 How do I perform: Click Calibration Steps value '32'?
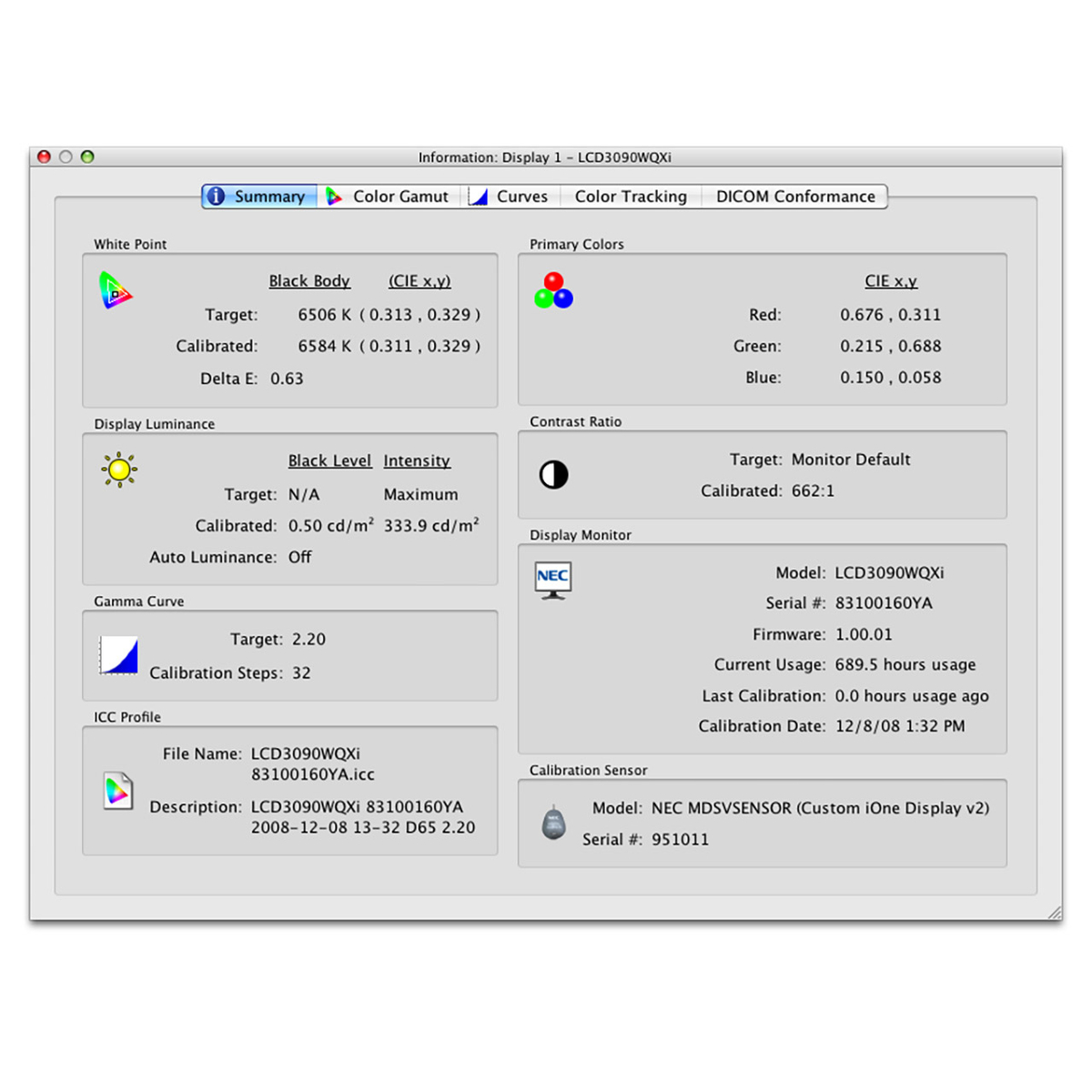[x=301, y=672]
